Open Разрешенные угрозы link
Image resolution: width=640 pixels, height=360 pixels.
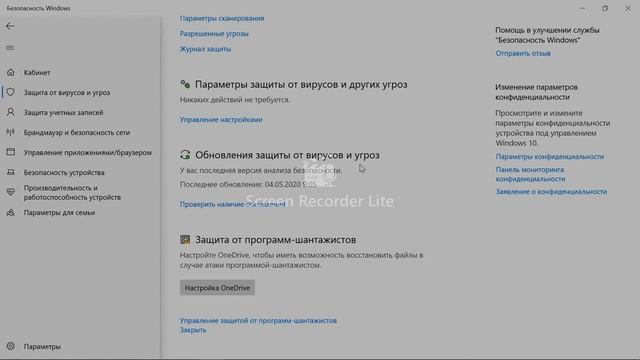(x=214, y=33)
